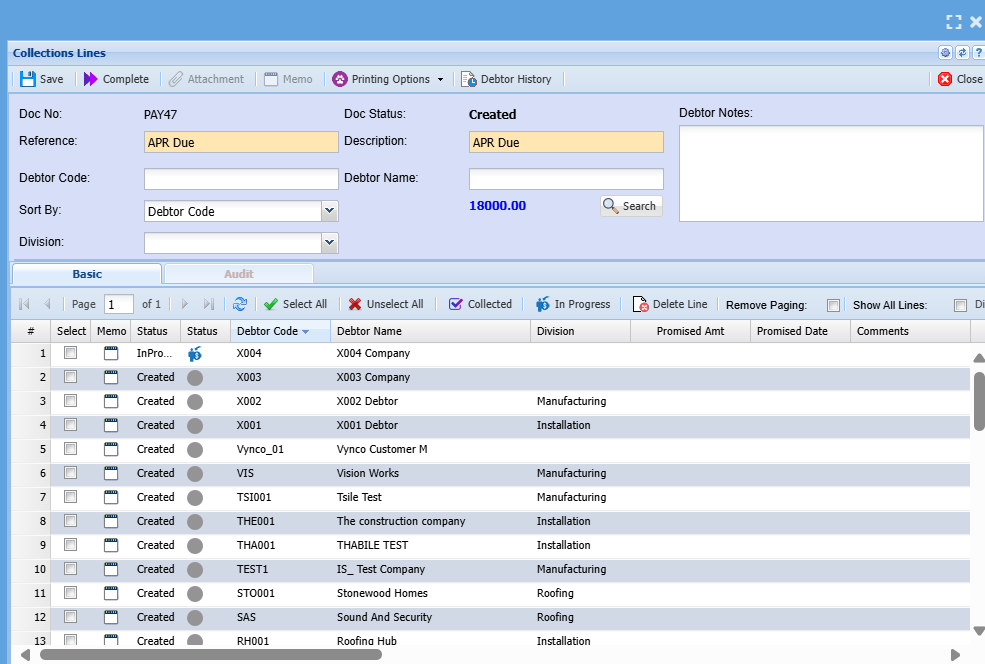The height and width of the screenshot is (664, 985).
Task: Click the Delete Line icon
Action: (x=641, y=304)
